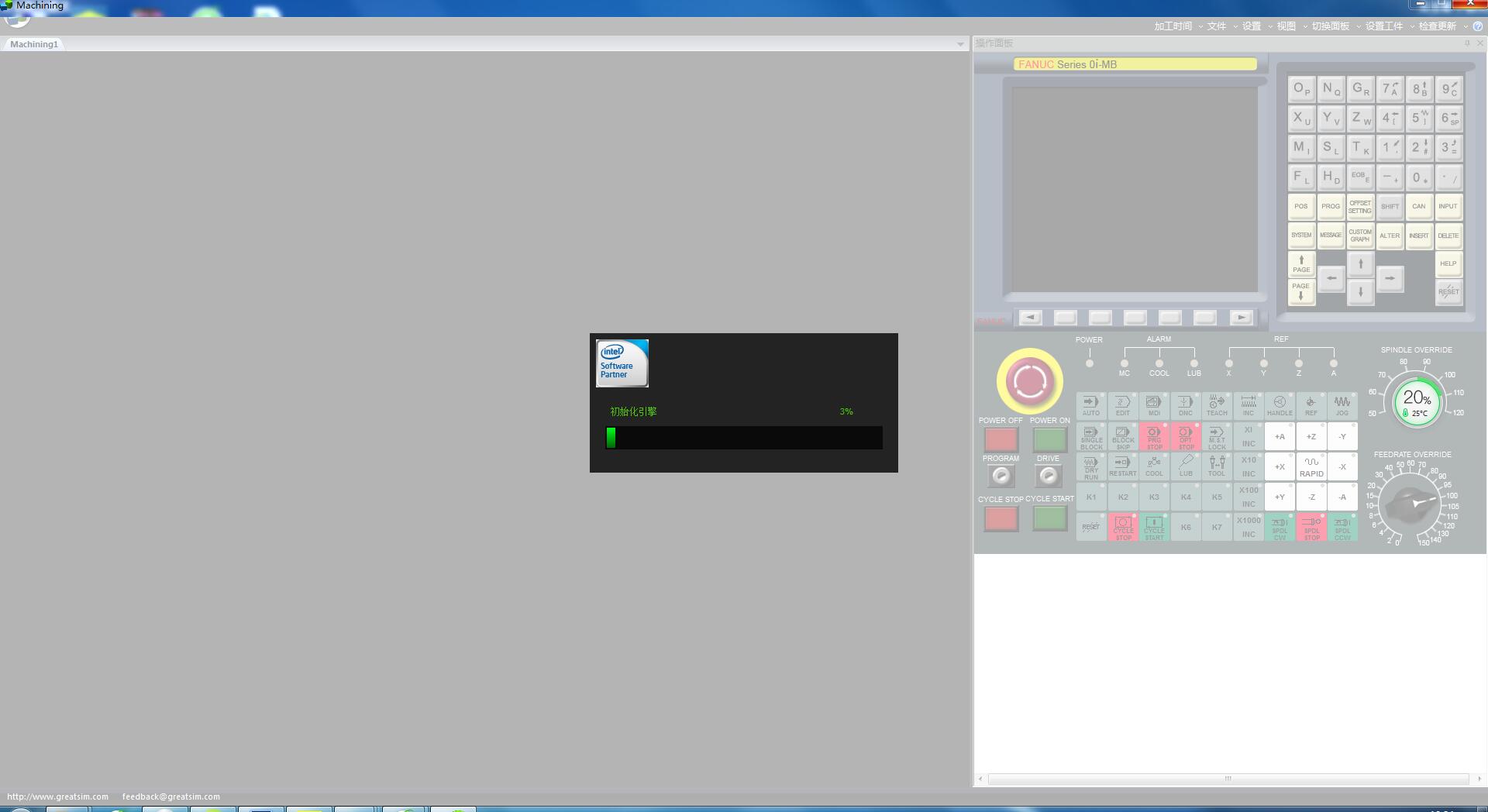
Task: Click the OFFSET SETTING key
Action: (x=1360, y=206)
